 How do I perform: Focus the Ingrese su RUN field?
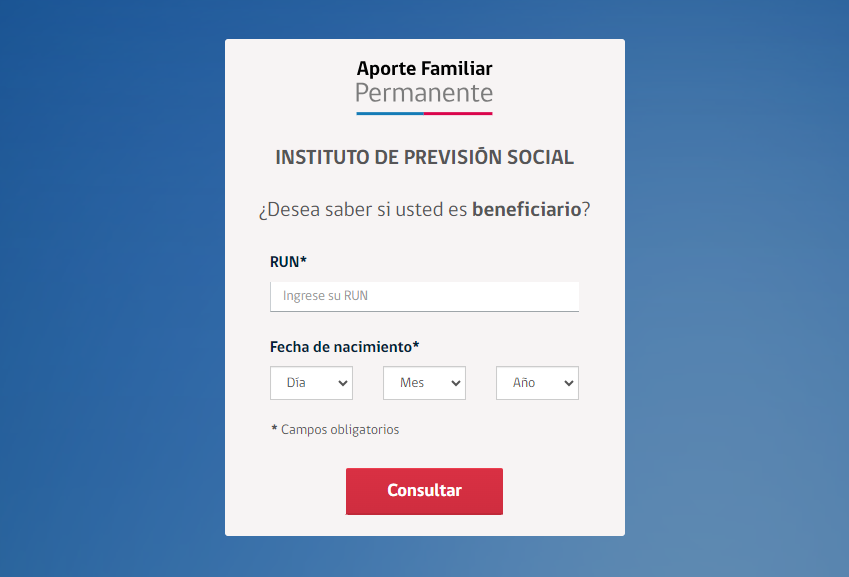(424, 296)
